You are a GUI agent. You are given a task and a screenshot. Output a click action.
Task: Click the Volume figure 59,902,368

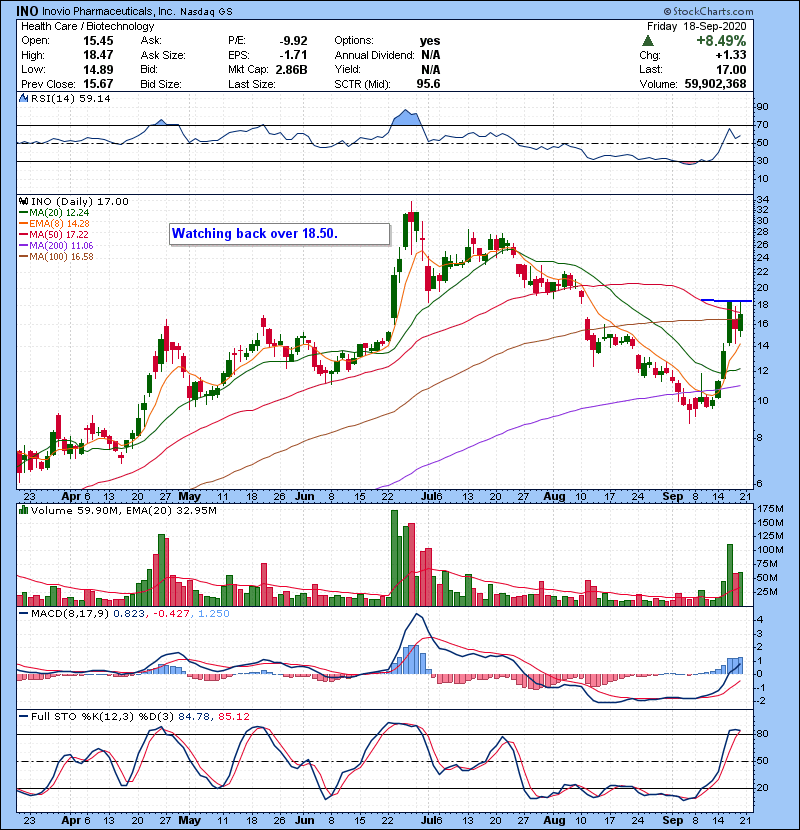pos(715,84)
